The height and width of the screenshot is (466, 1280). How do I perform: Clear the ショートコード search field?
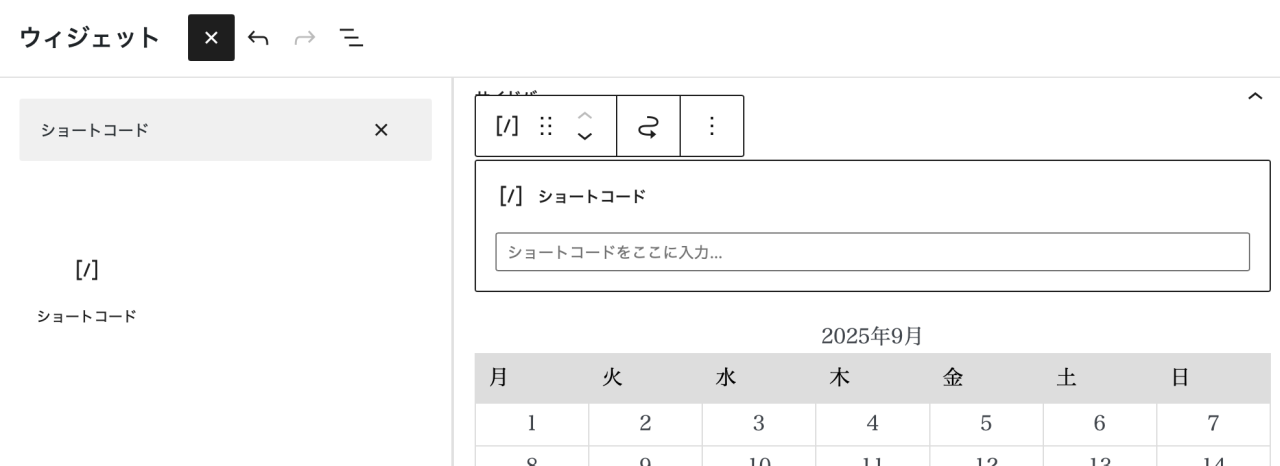tap(381, 130)
